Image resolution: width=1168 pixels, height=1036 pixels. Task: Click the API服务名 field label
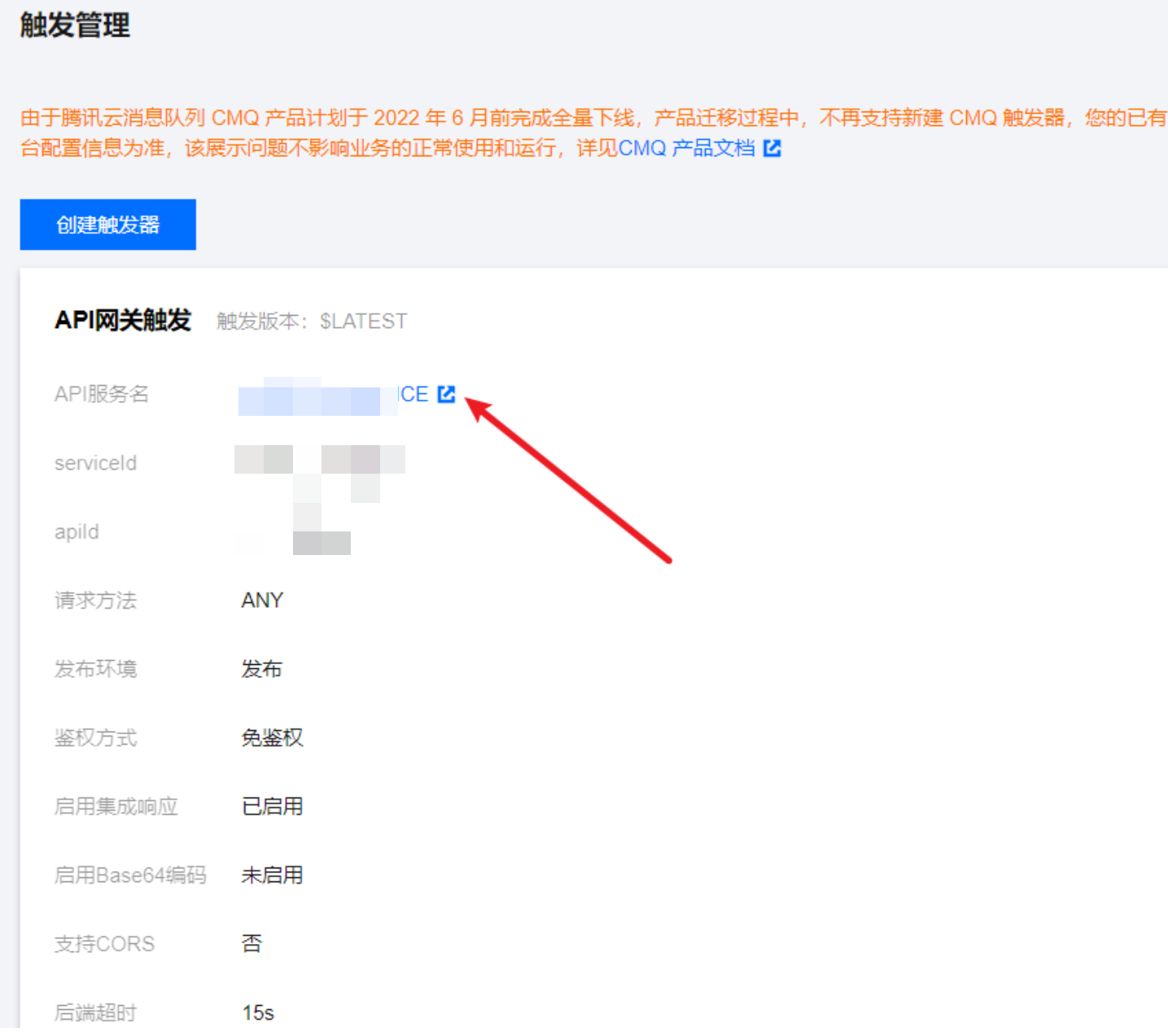pyautogui.click(x=102, y=394)
